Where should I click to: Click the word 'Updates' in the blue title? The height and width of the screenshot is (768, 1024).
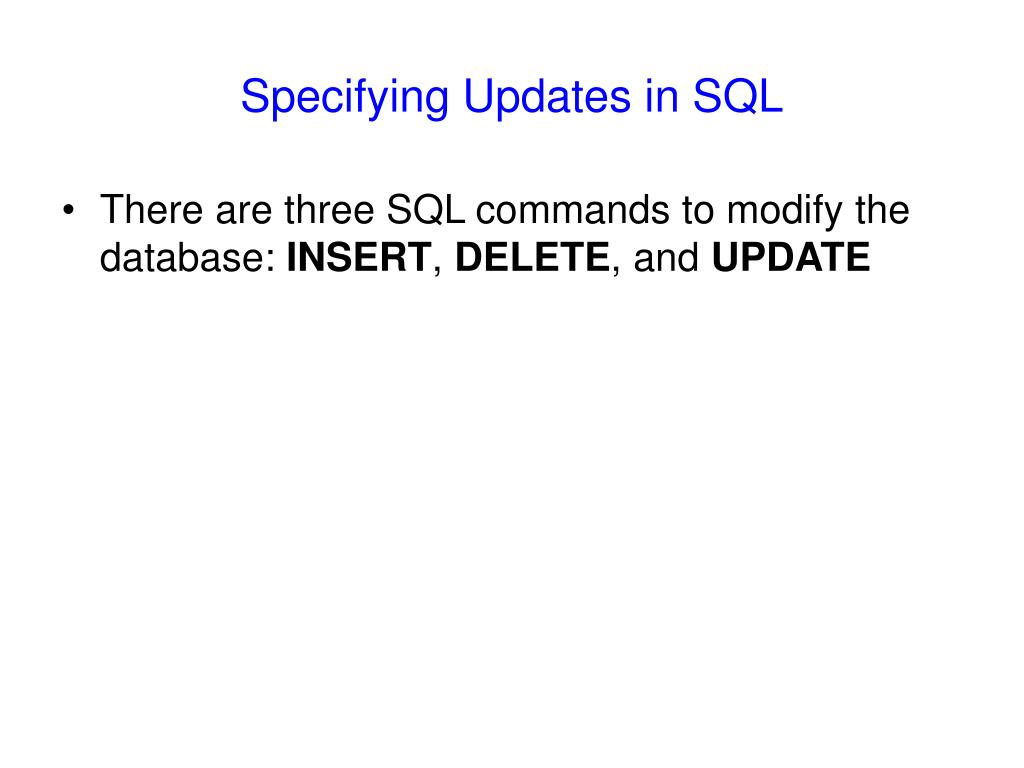[547, 96]
